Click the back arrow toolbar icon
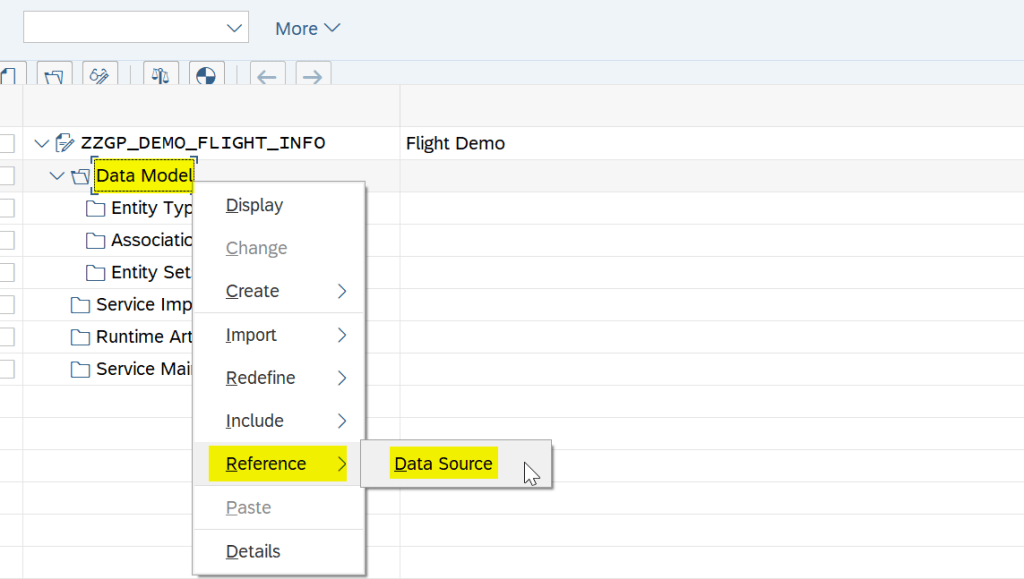This screenshot has height=579, width=1024. [x=267, y=76]
